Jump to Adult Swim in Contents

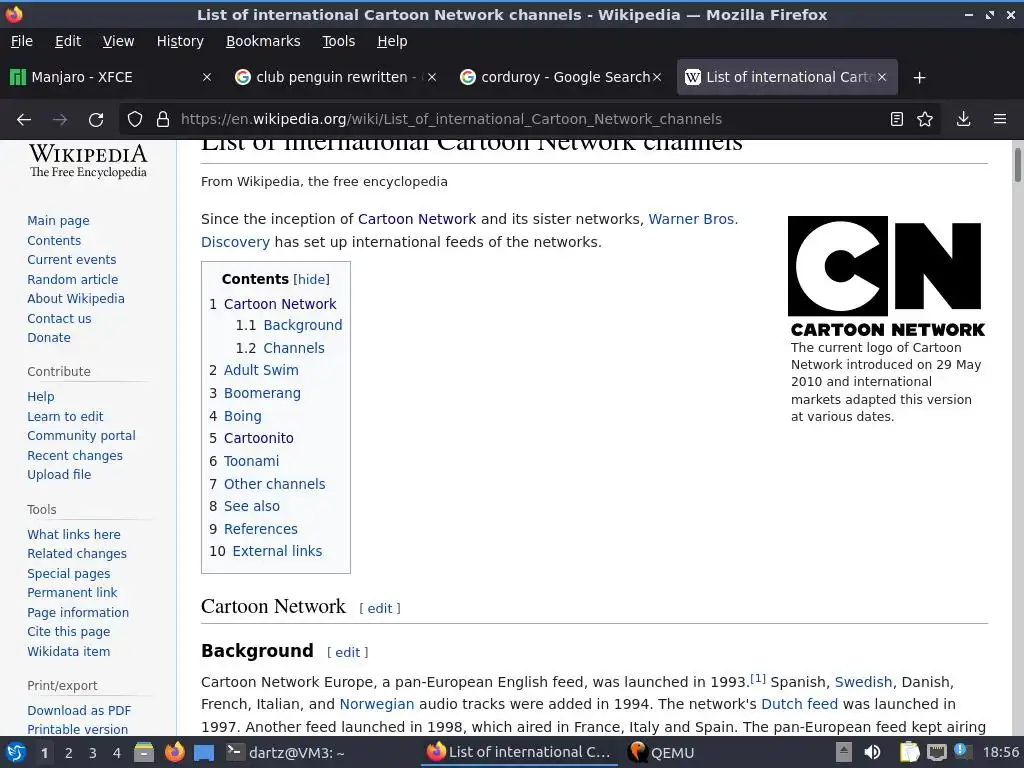tap(261, 370)
